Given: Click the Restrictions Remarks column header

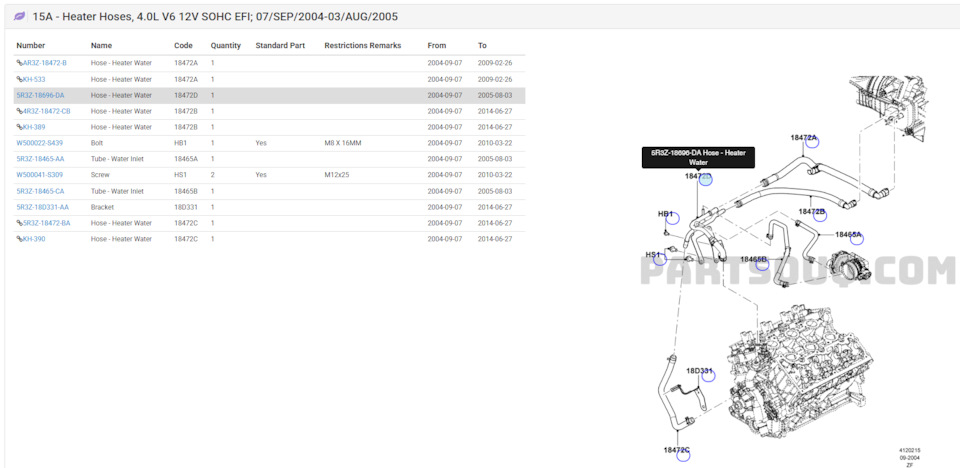Looking at the screenshot, I should [x=362, y=46].
